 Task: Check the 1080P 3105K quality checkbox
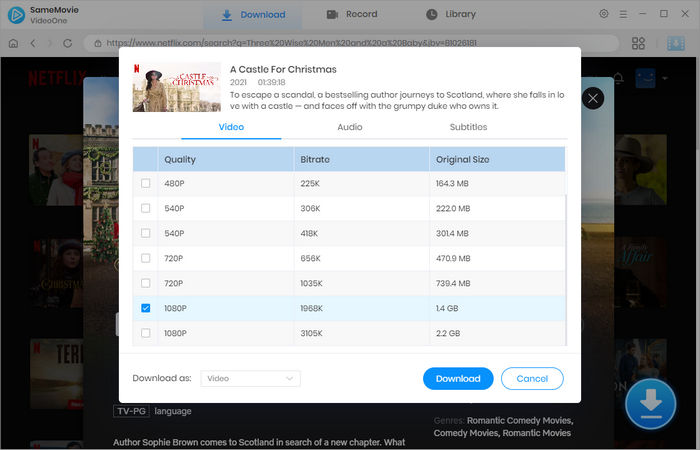coord(146,333)
